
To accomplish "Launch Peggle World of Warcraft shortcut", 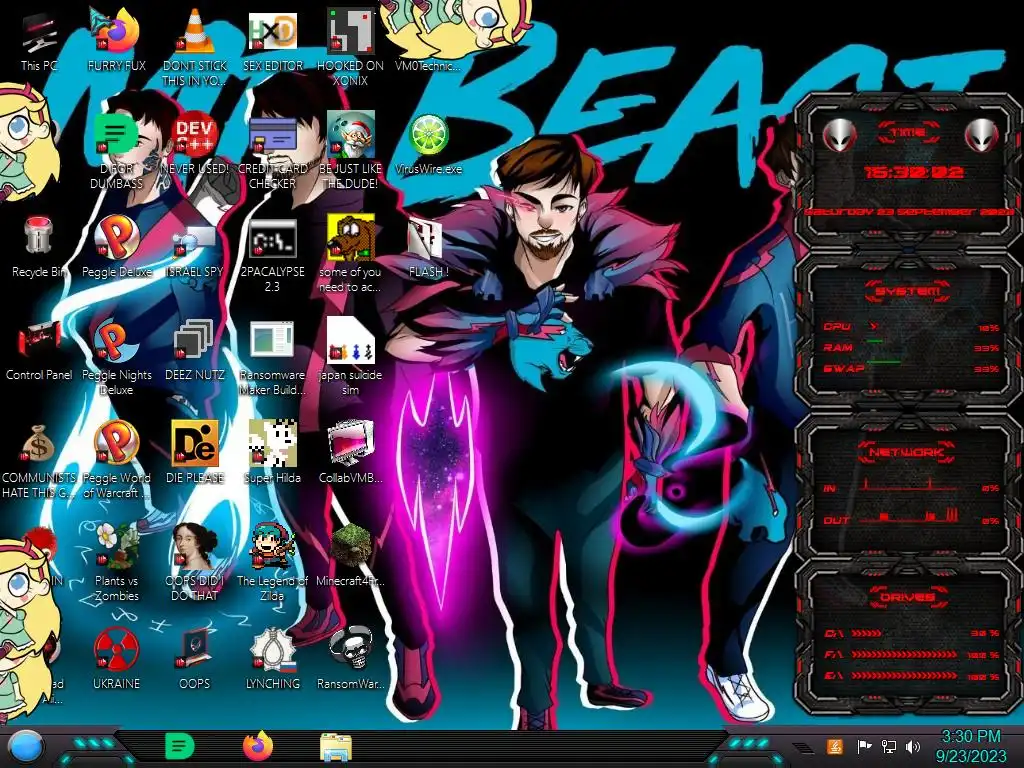I will 116,458.
